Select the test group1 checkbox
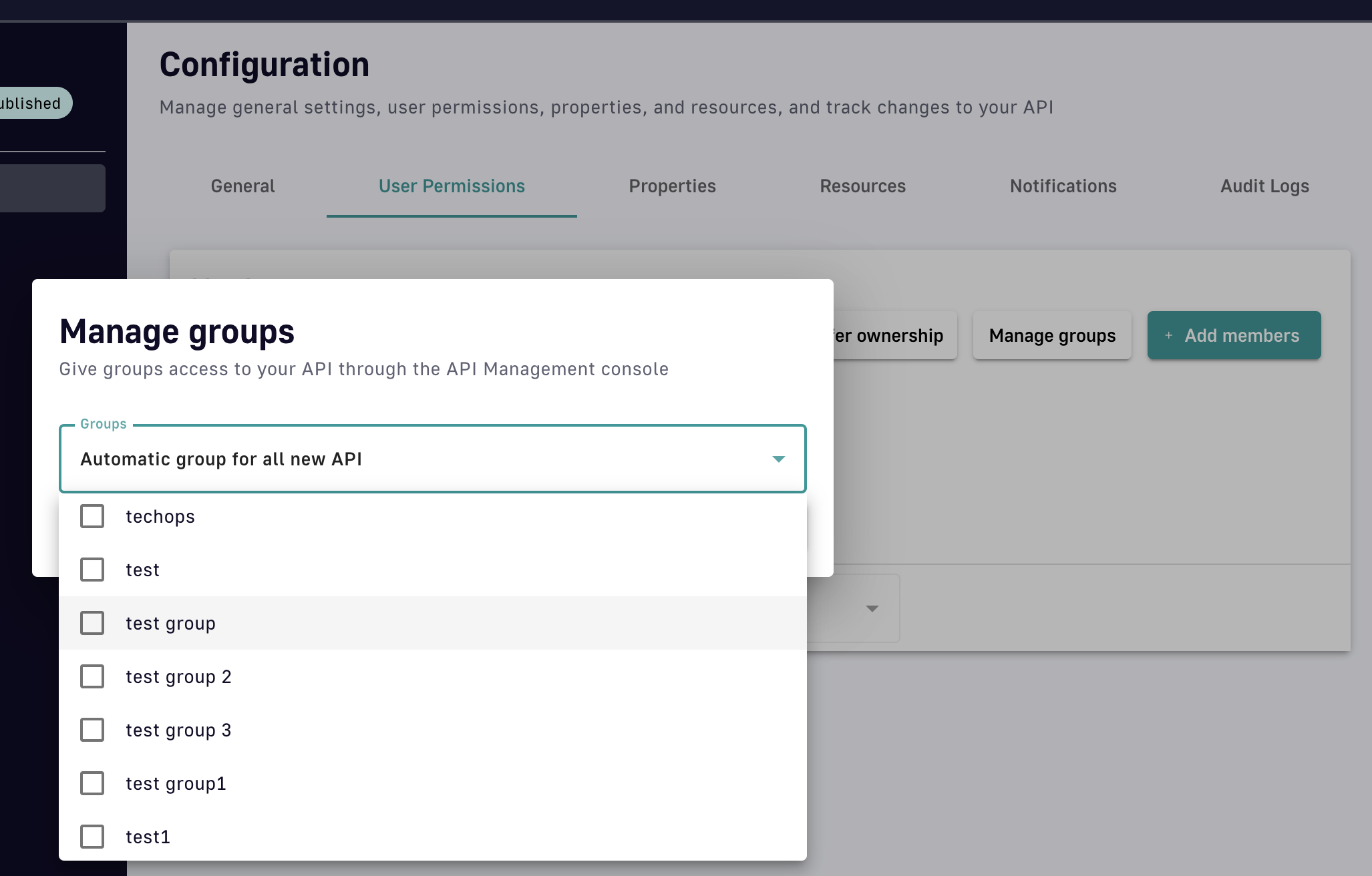The height and width of the screenshot is (876, 1372). (92, 783)
